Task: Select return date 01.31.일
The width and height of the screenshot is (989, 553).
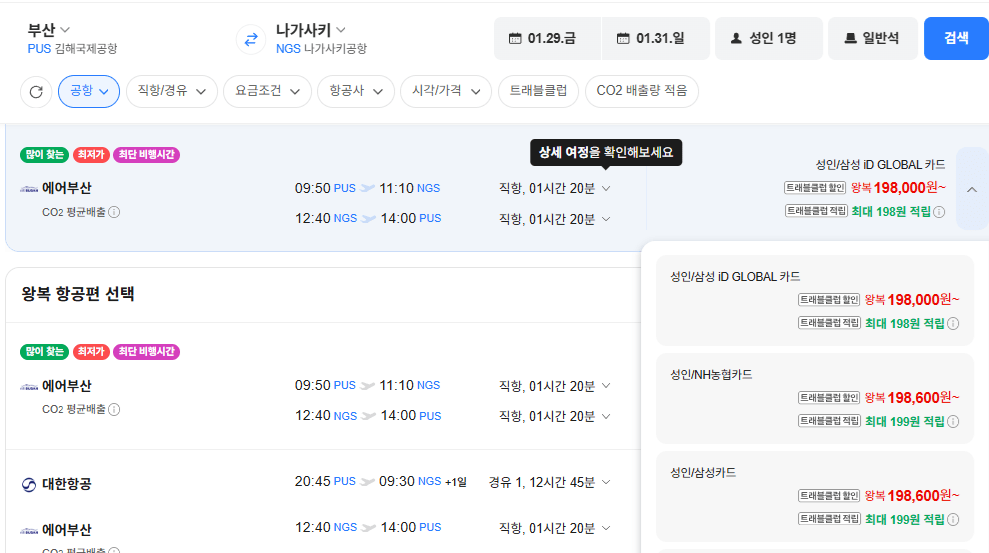Action: coord(656,38)
